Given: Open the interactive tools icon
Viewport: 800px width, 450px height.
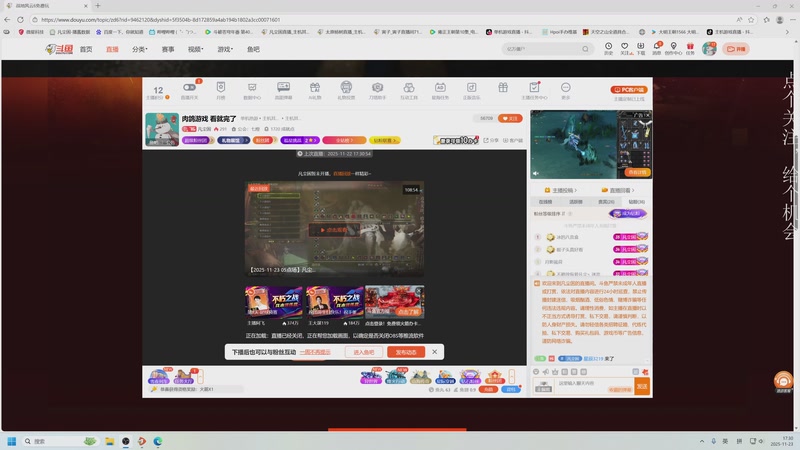Looking at the screenshot, I should click(x=409, y=87).
